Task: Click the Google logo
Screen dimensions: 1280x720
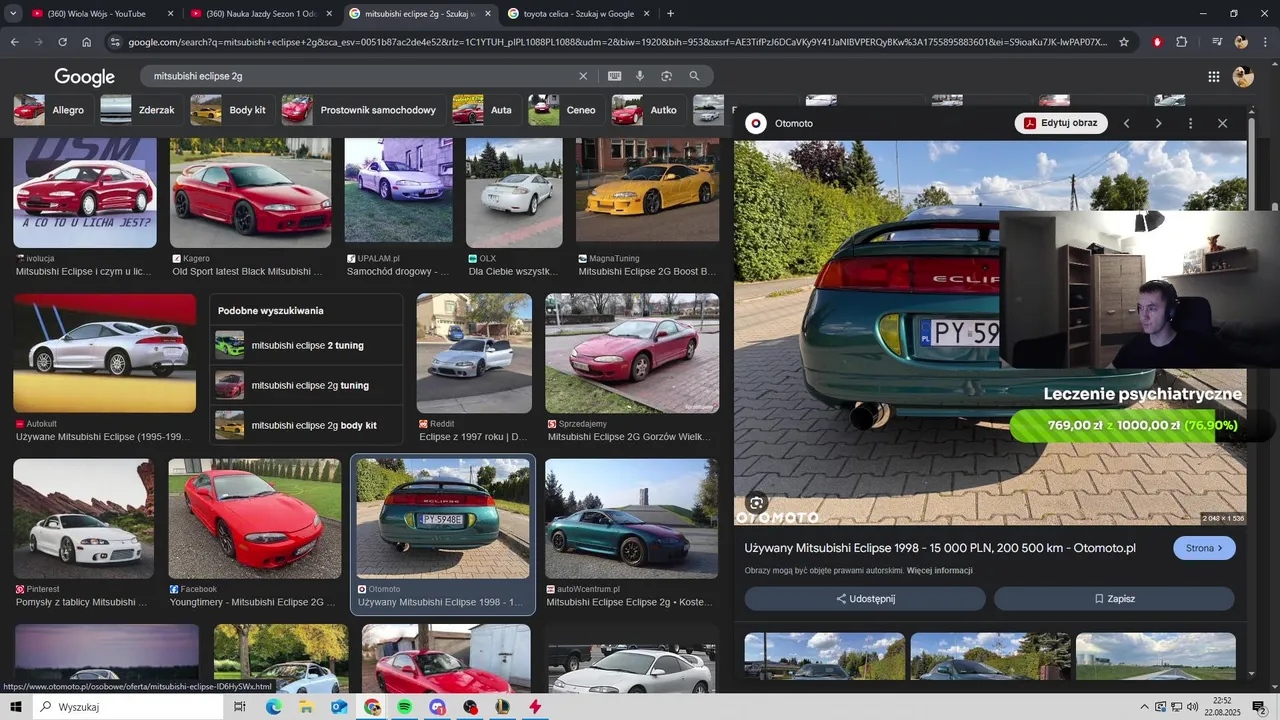Action: point(84,77)
